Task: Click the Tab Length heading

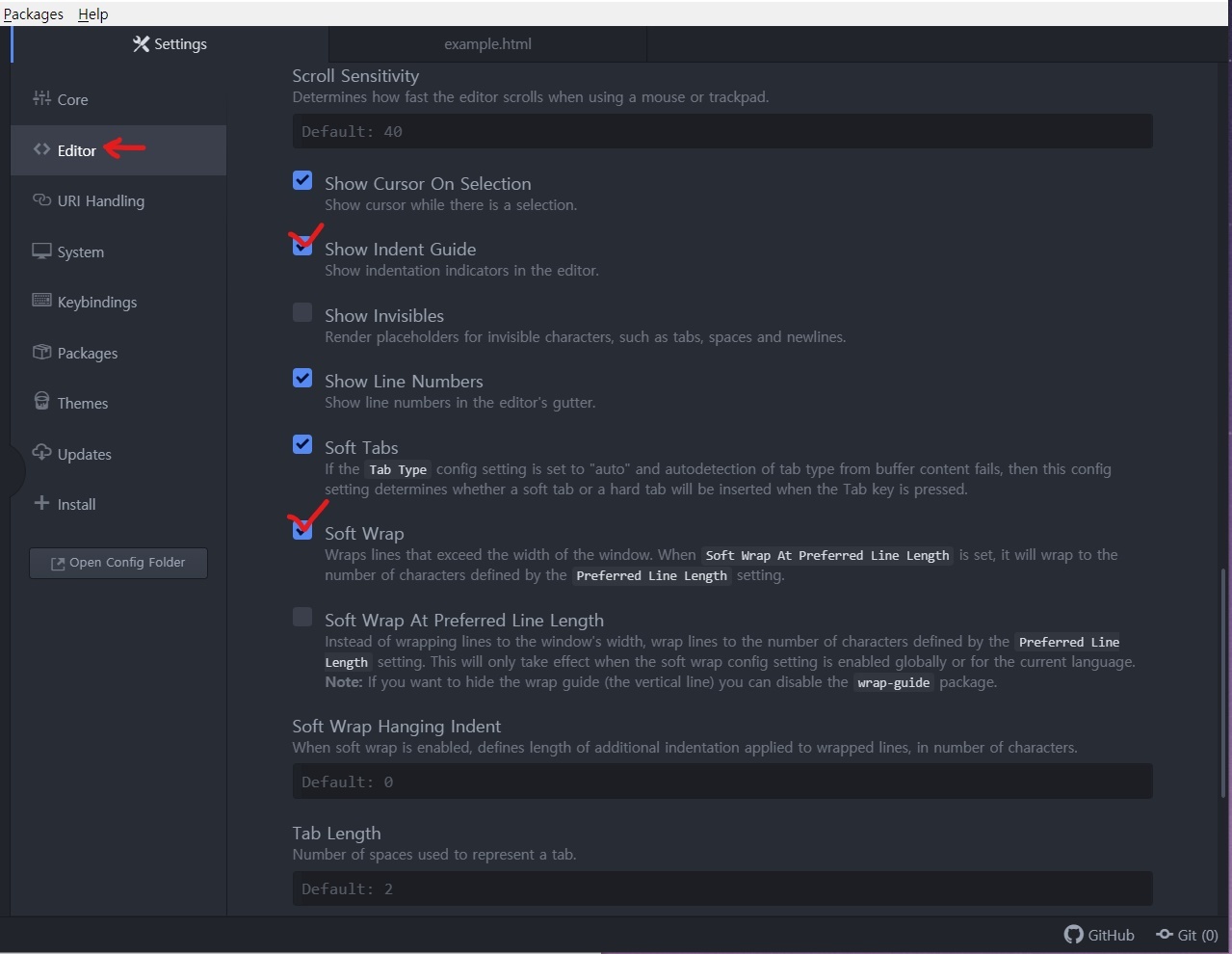Action: pyautogui.click(x=337, y=834)
